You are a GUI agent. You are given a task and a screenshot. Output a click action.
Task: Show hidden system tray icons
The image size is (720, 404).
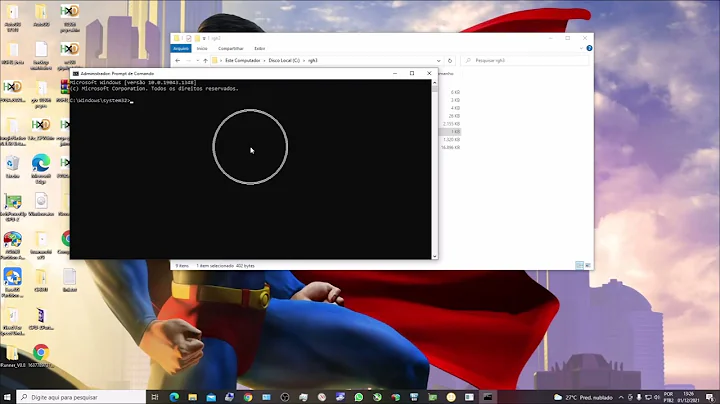(x=621, y=397)
